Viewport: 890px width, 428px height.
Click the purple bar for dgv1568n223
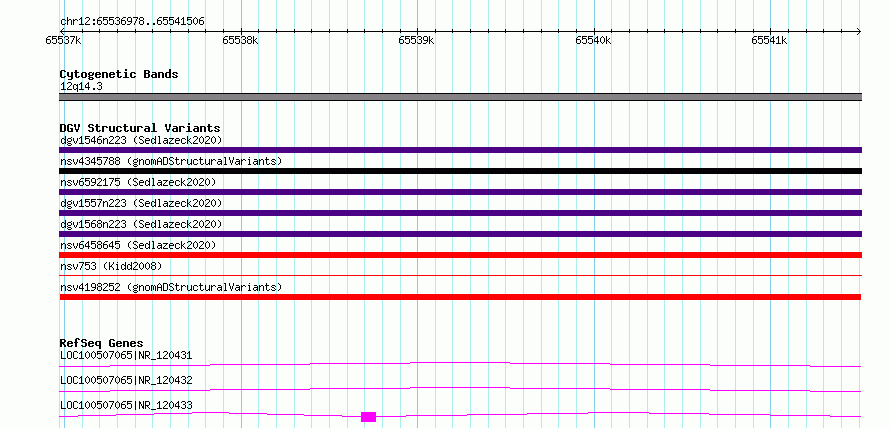tap(460, 234)
